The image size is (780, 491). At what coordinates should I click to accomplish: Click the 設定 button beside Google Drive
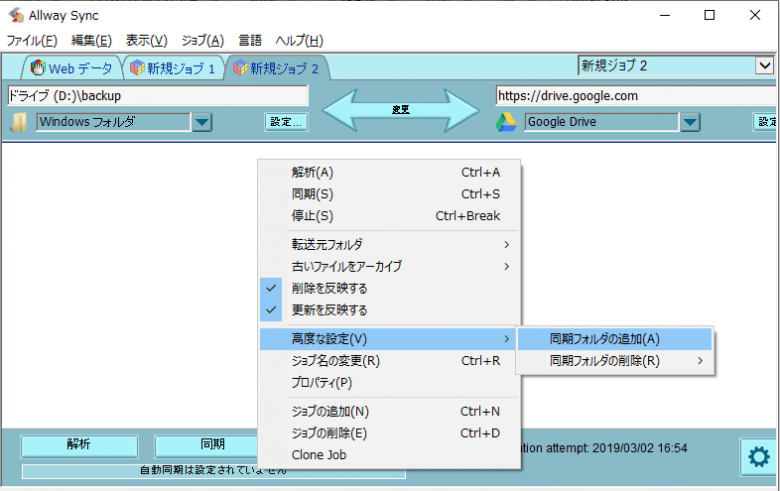click(x=765, y=122)
